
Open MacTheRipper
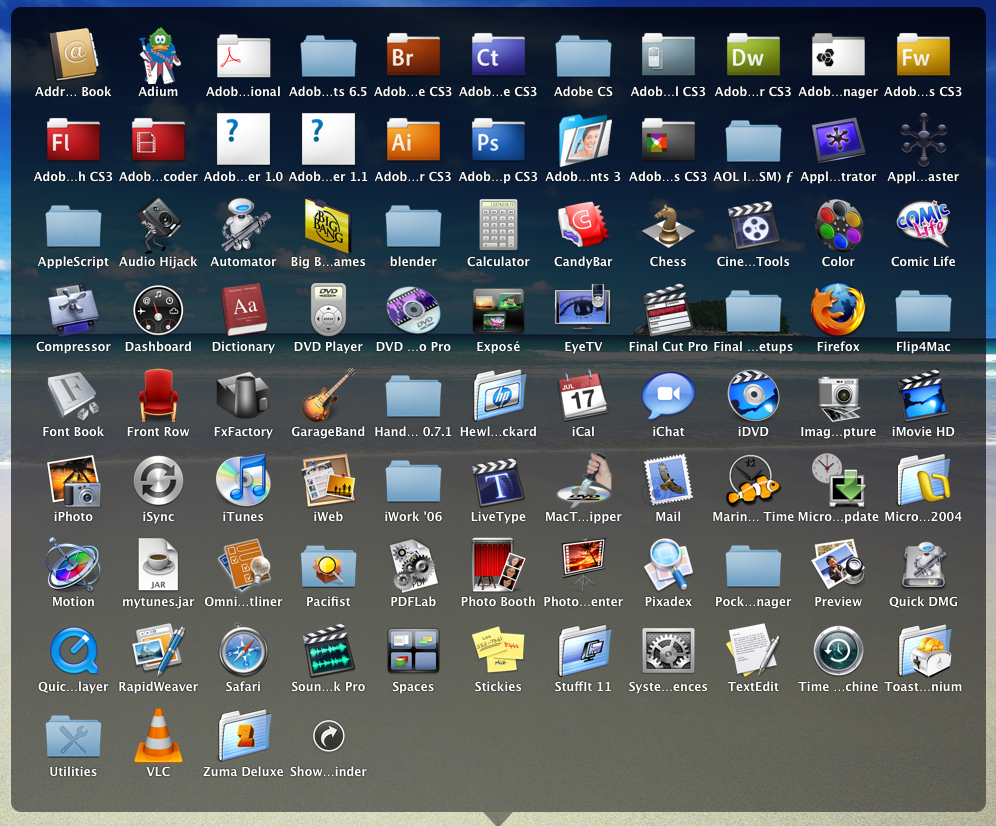click(x=583, y=480)
